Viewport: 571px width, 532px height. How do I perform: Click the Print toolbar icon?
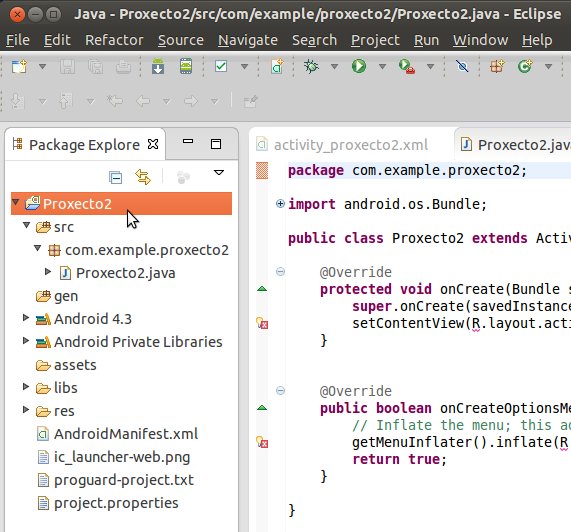click(123, 67)
